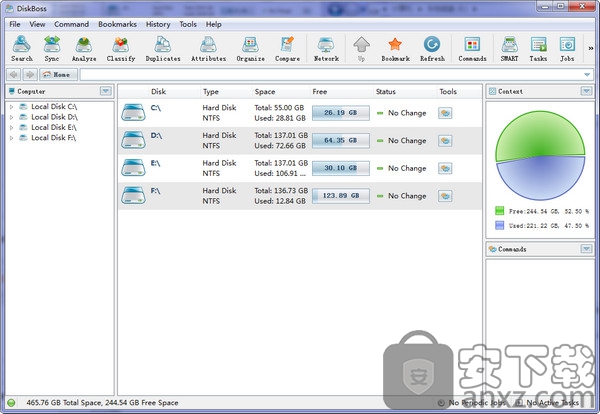Image resolution: width=600 pixels, height=414 pixels.
Task: Open the Context panel dropdown
Action: pyautogui.click(x=586, y=91)
